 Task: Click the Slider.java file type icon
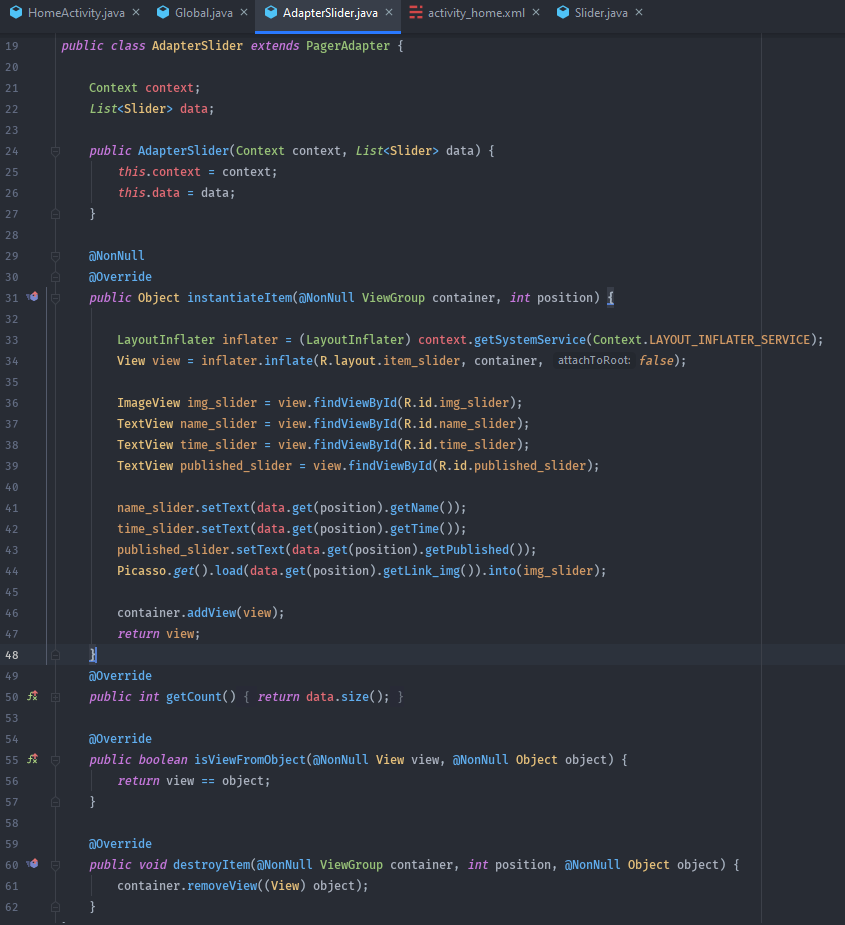point(563,12)
